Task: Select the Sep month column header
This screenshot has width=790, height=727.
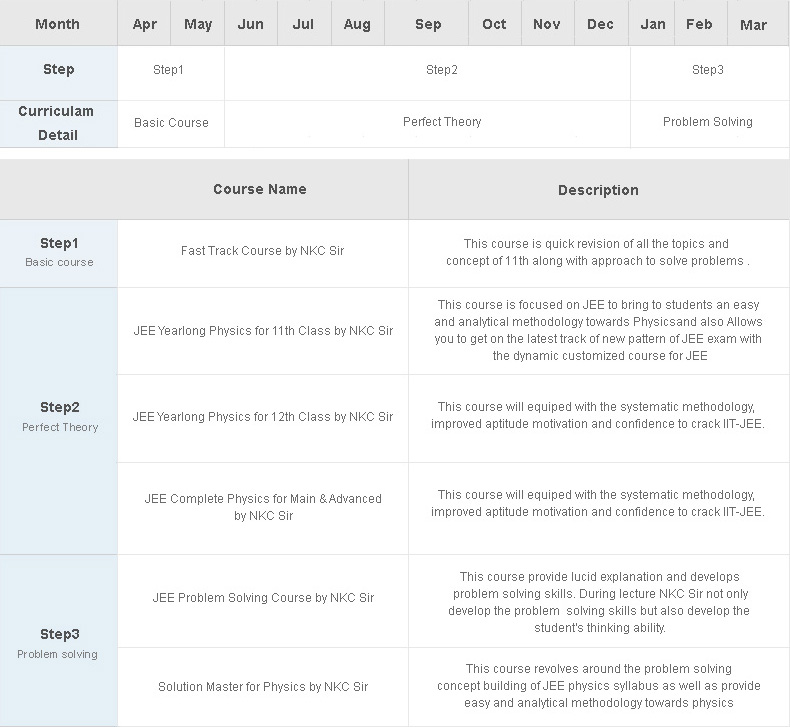Action: pyautogui.click(x=427, y=23)
